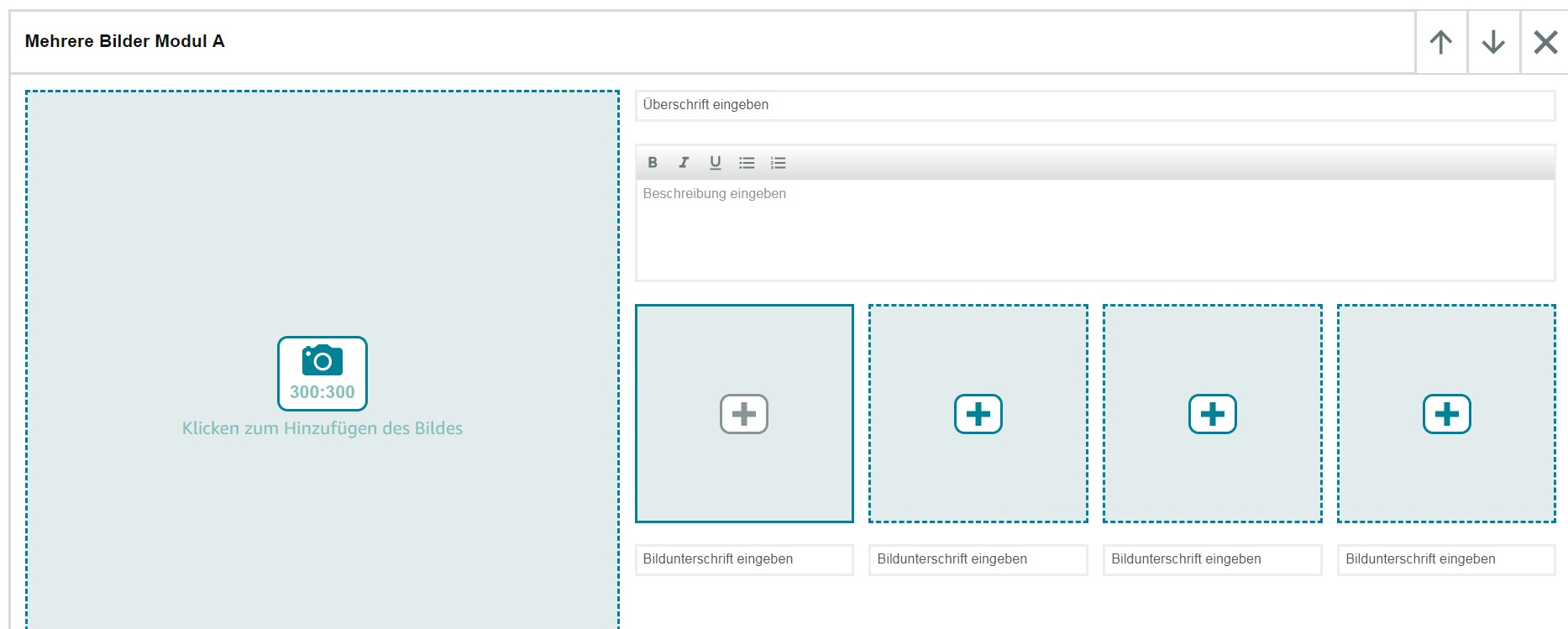Add image in first selected thumbnail slot
This screenshot has width=1568, height=629.
(x=744, y=414)
